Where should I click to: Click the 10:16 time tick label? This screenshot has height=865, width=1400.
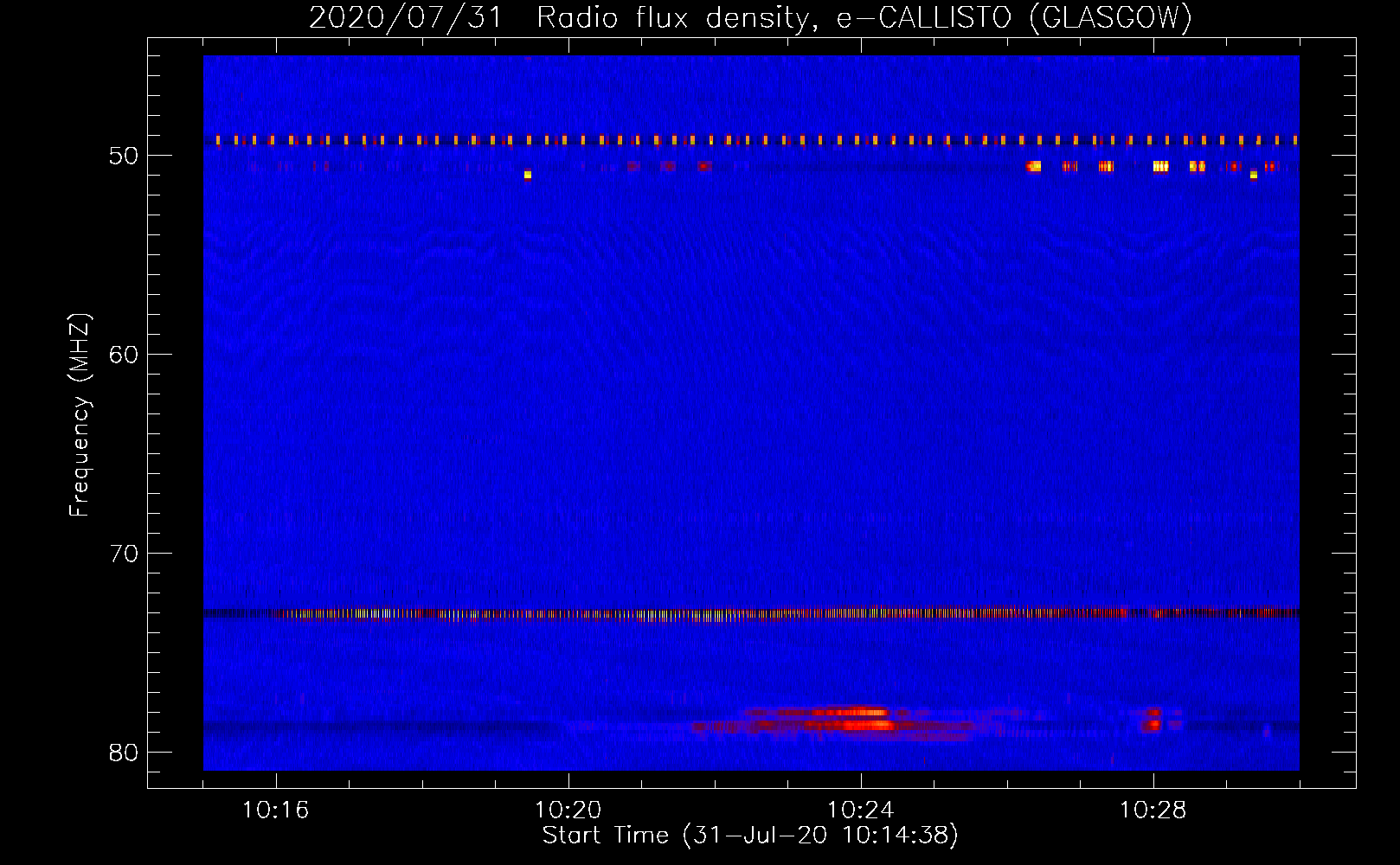click(276, 810)
